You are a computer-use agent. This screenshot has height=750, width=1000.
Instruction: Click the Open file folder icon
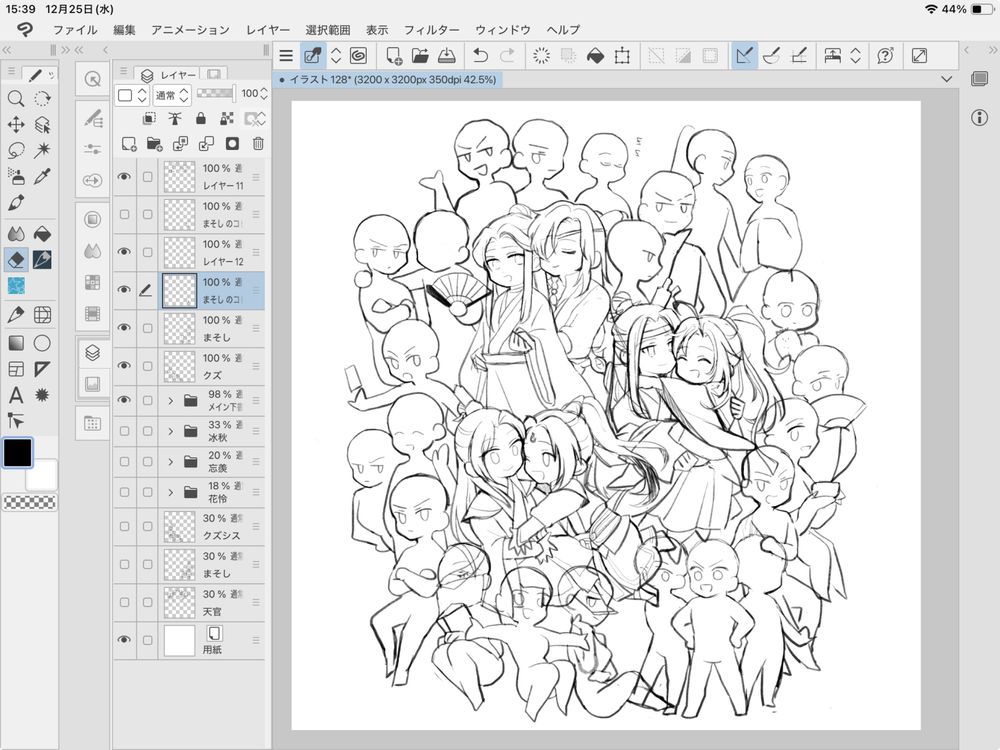click(420, 56)
